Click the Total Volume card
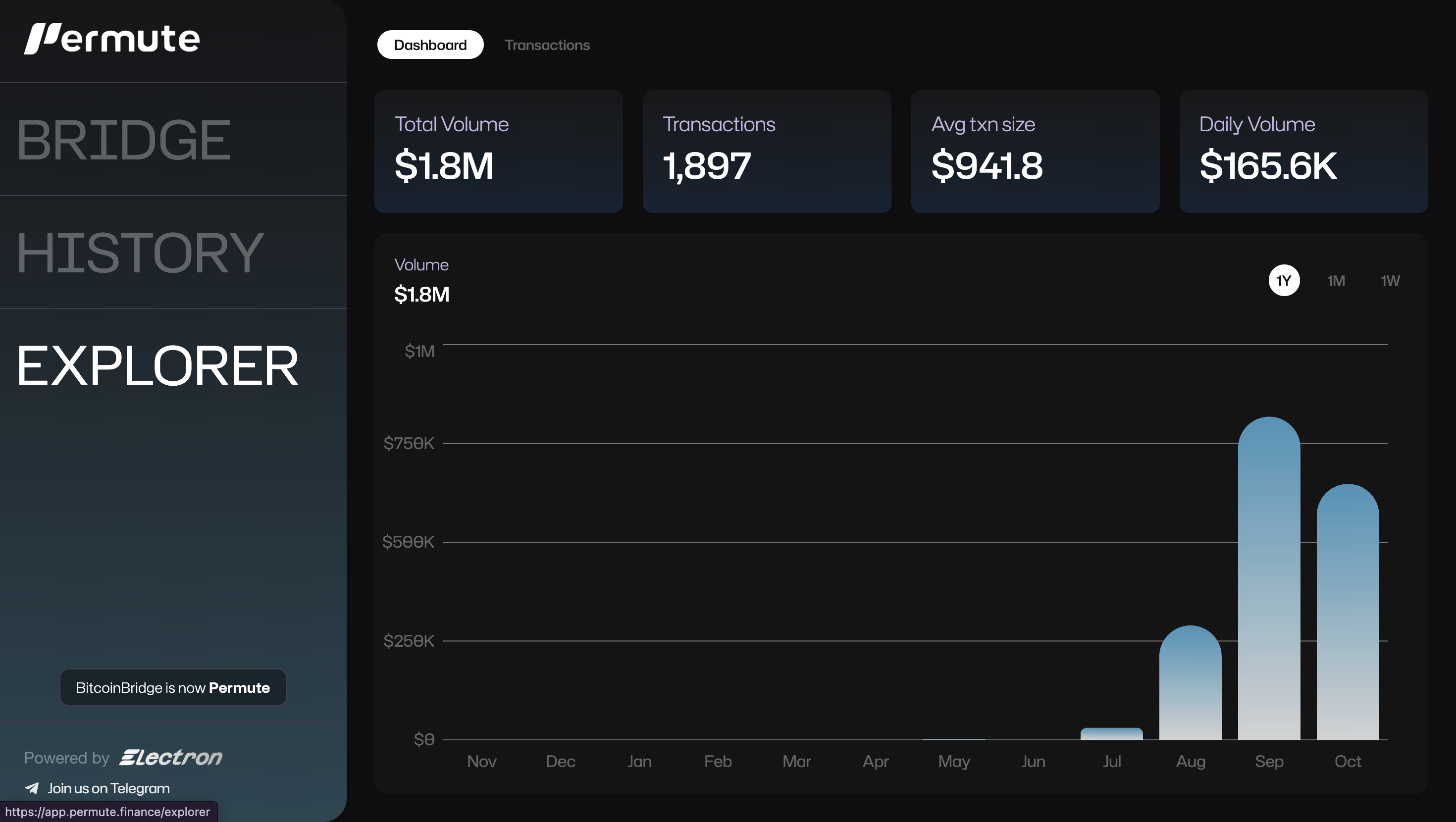The image size is (1456, 822). pyautogui.click(x=498, y=152)
